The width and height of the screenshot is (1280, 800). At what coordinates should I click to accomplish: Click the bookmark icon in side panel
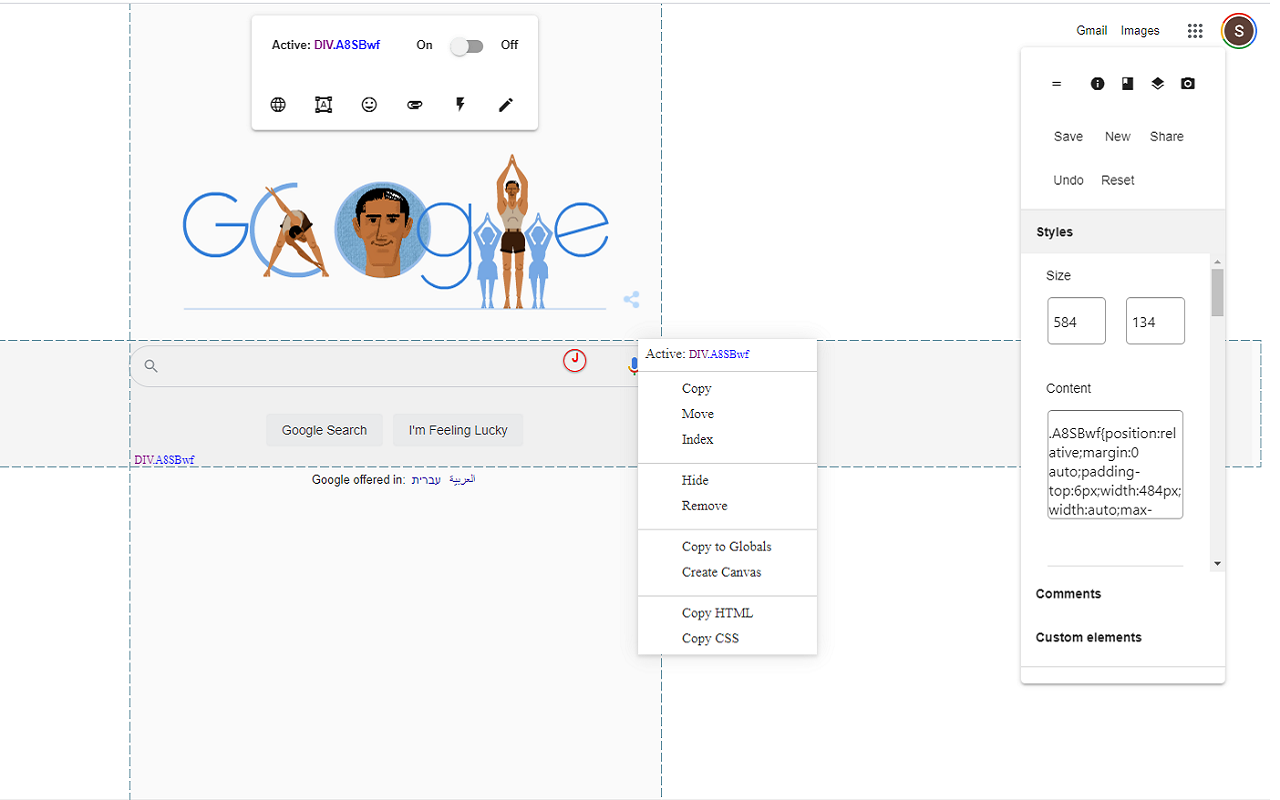pos(1127,84)
